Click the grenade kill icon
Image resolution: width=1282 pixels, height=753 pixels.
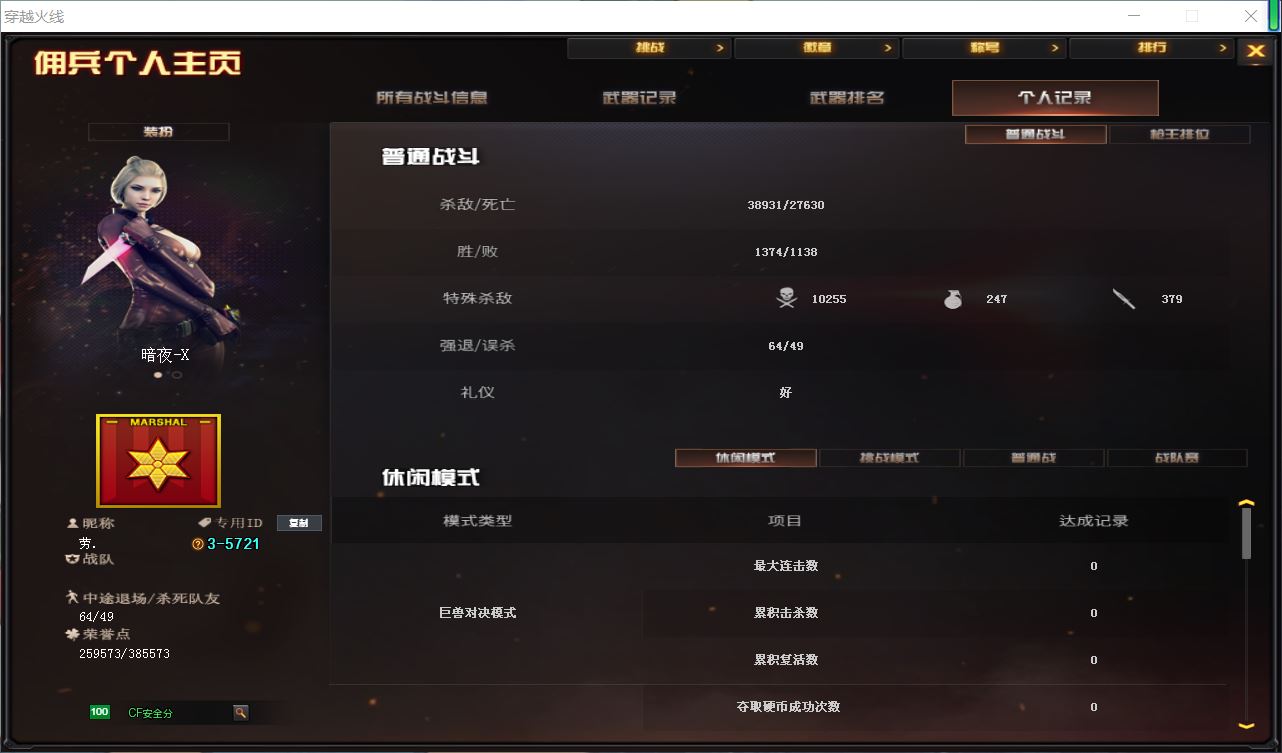coord(953,298)
